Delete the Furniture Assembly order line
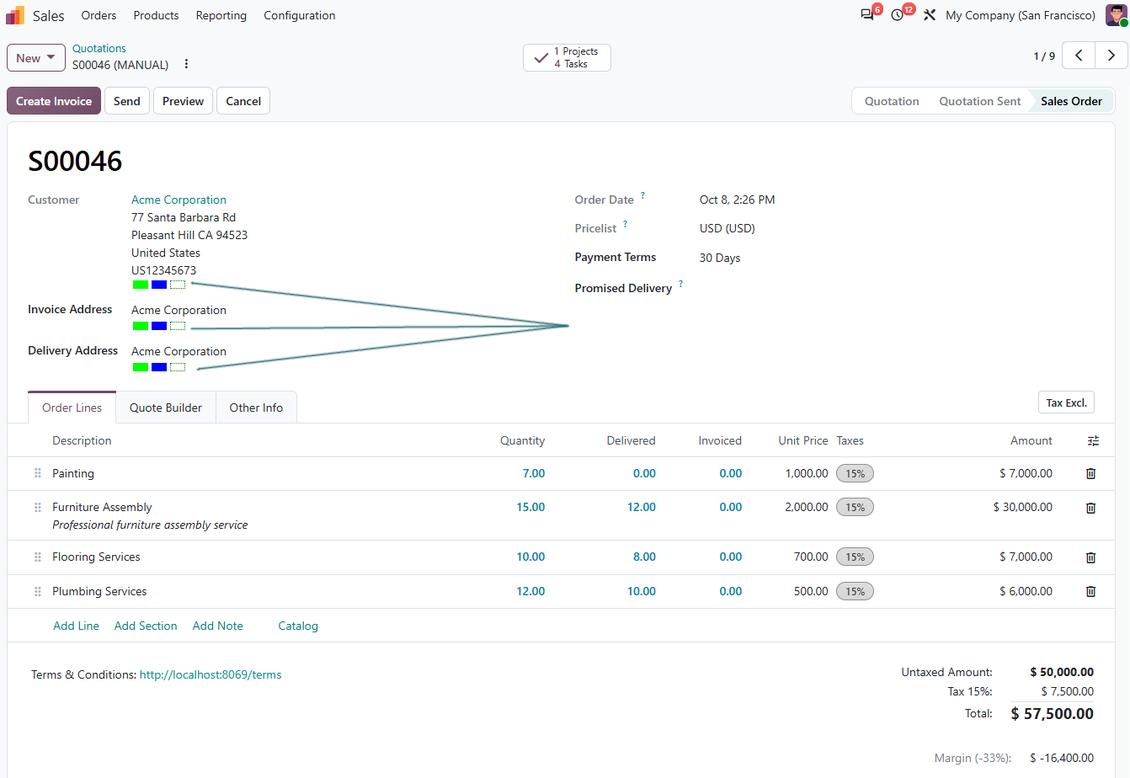 [x=1091, y=508]
